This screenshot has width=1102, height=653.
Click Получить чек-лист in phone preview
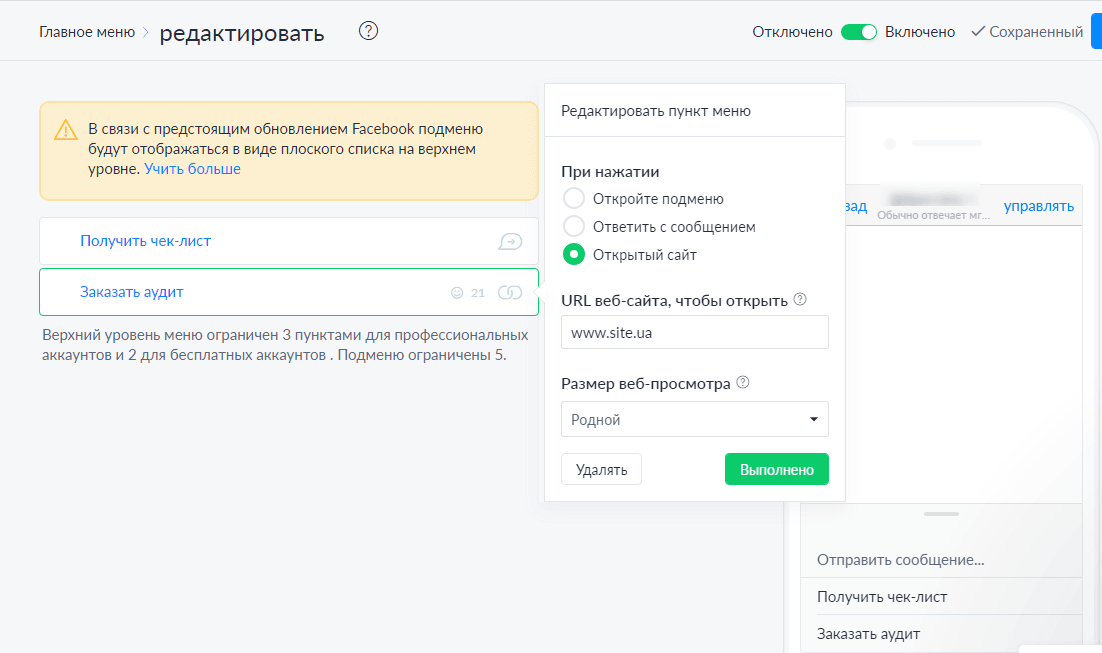pos(882,597)
